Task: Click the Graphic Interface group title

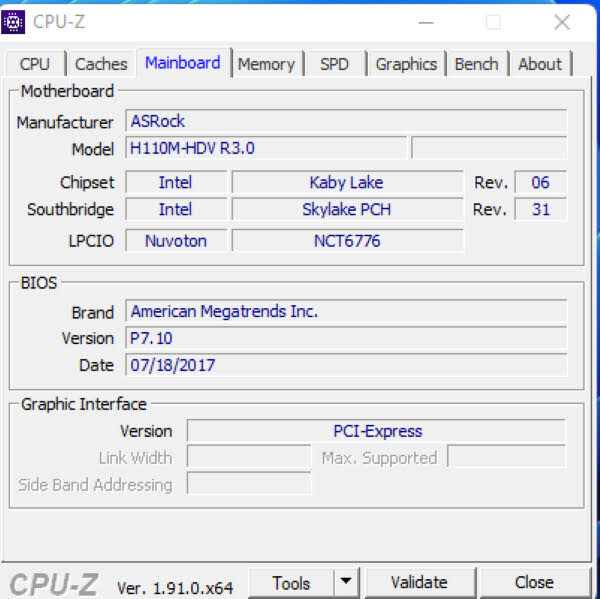Action: [x=84, y=404]
